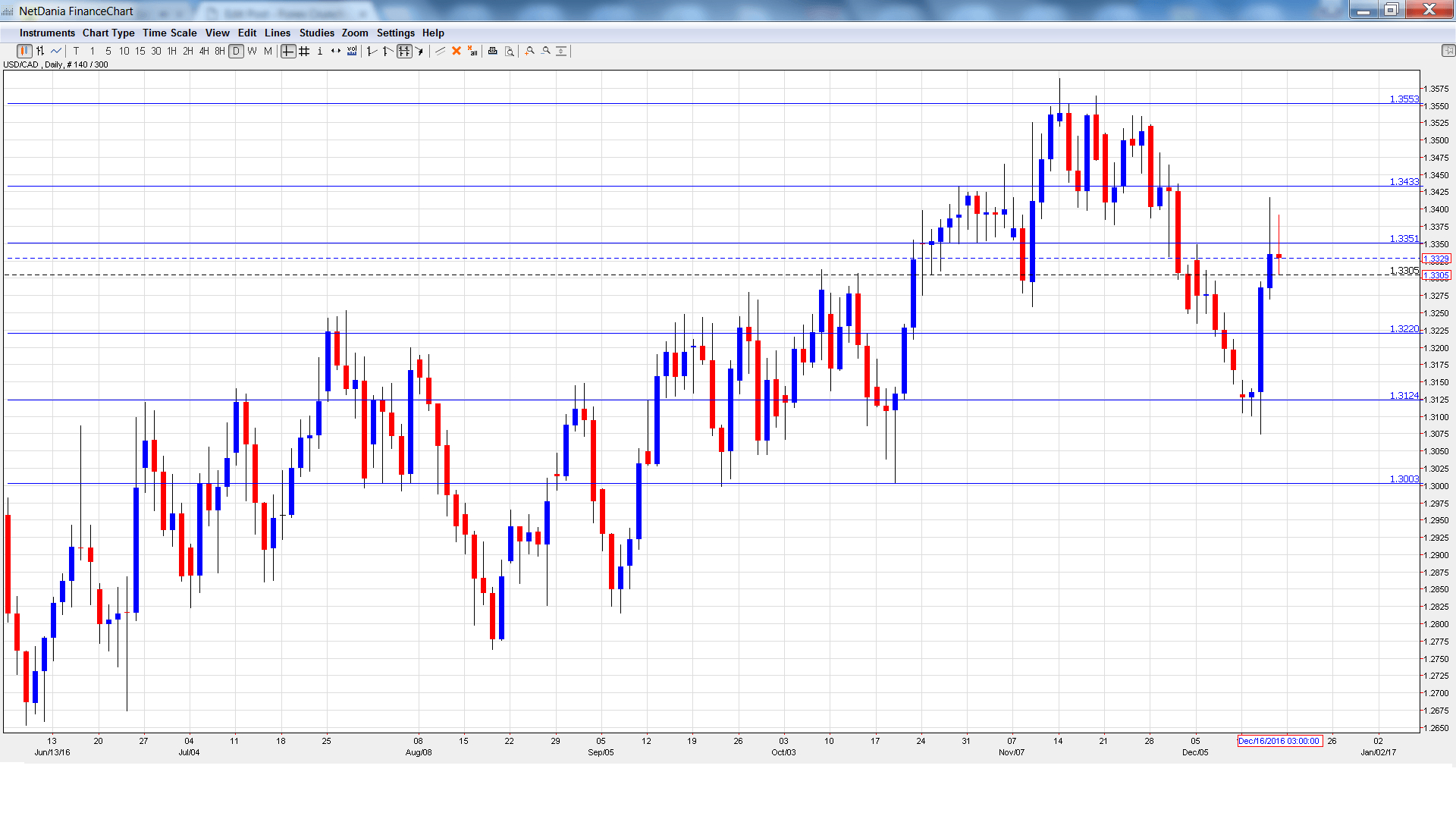The height and width of the screenshot is (819, 1456).
Task: Select the 4H time scale button
Action: [204, 51]
